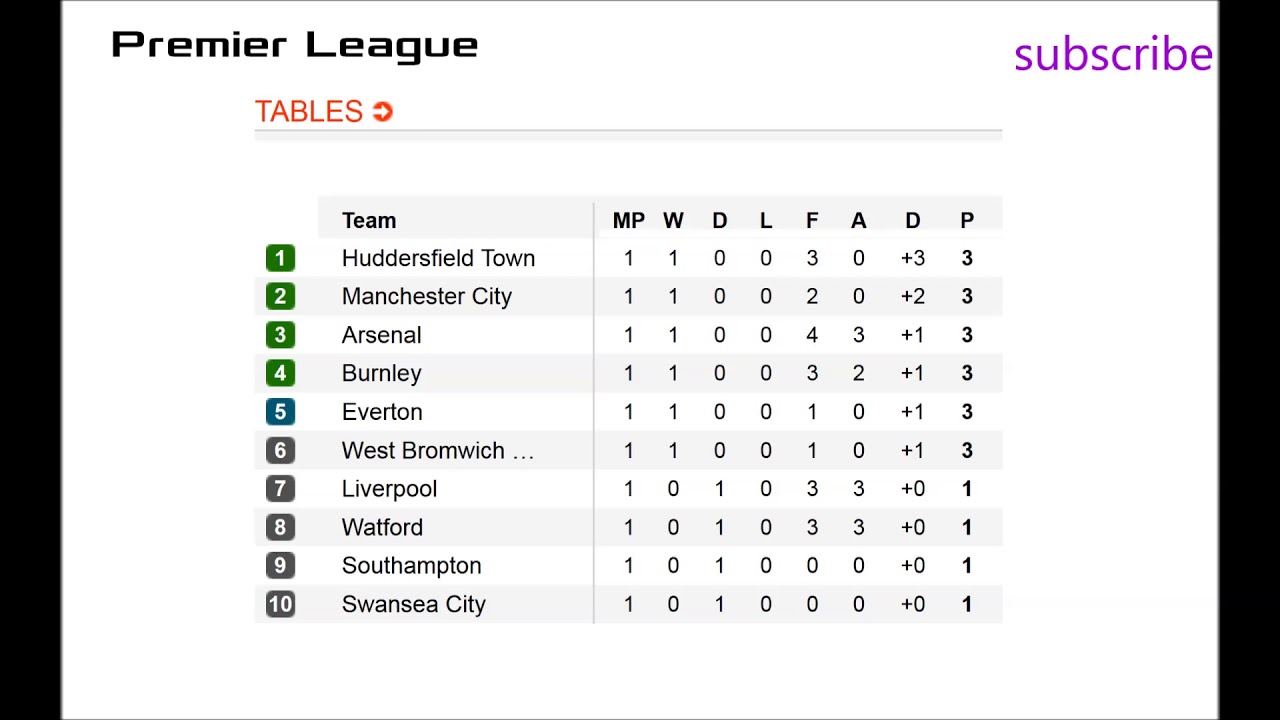This screenshot has width=1280, height=720.
Task: Select the Swansea City row name
Action: pyautogui.click(x=413, y=604)
